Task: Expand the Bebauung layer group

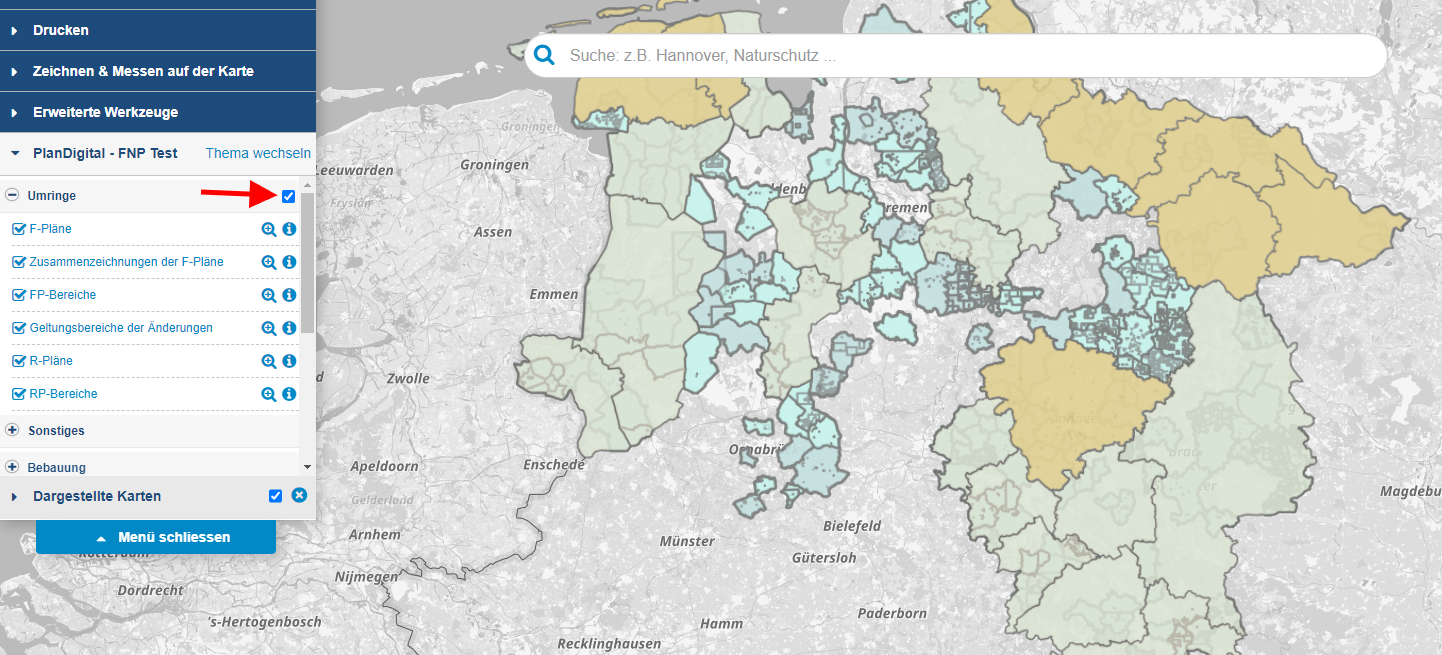Action: (x=12, y=467)
